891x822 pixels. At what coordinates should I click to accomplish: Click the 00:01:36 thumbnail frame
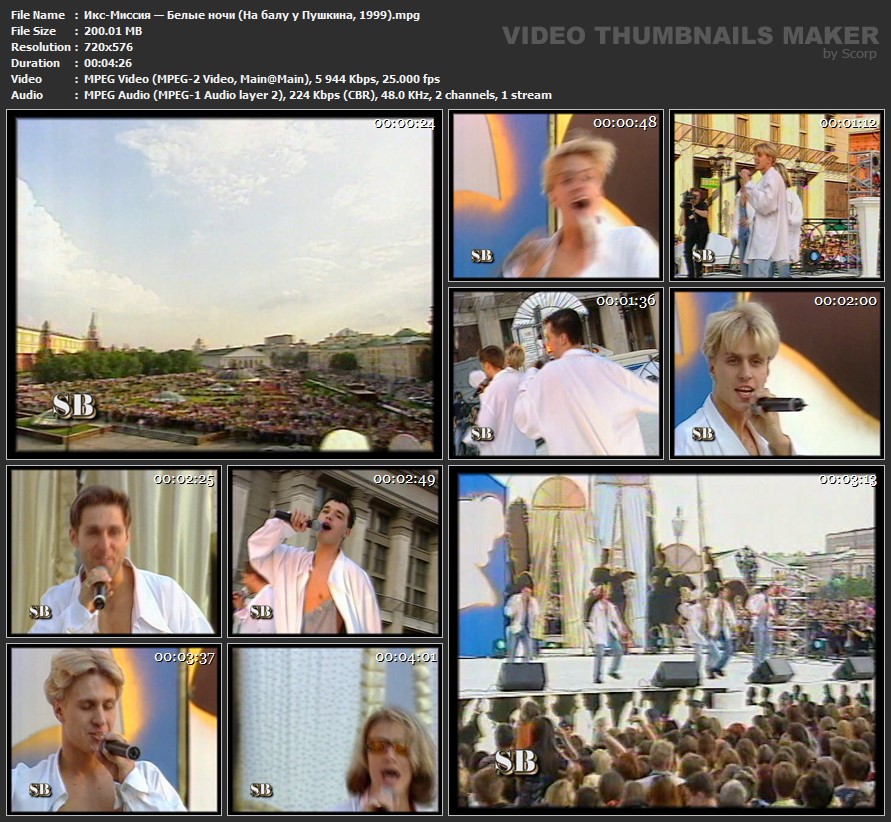tap(555, 373)
